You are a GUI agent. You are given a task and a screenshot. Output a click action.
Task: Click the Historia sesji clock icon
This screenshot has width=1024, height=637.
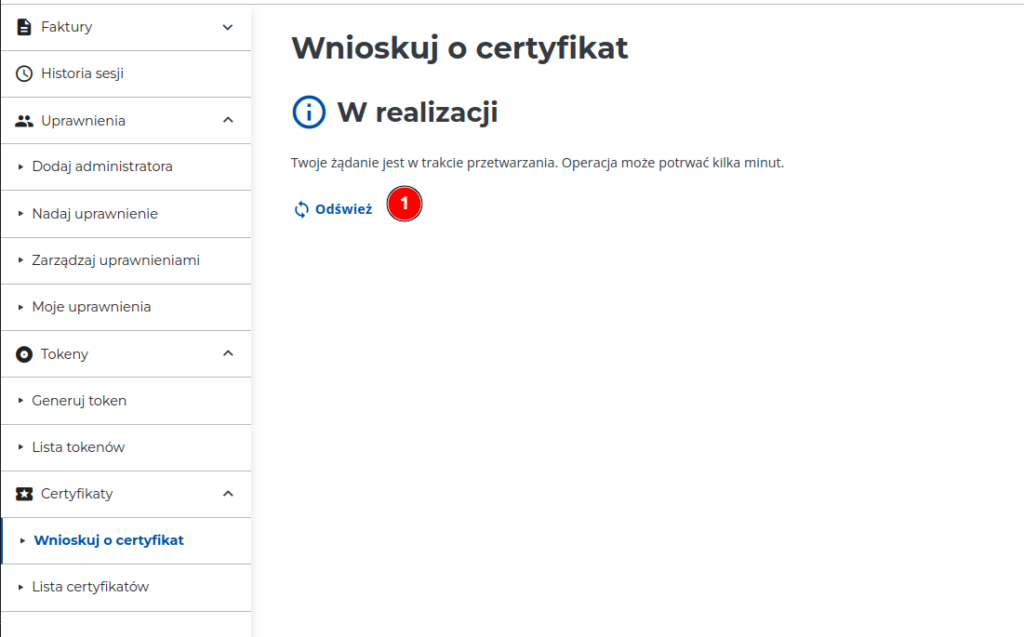tap(25, 74)
